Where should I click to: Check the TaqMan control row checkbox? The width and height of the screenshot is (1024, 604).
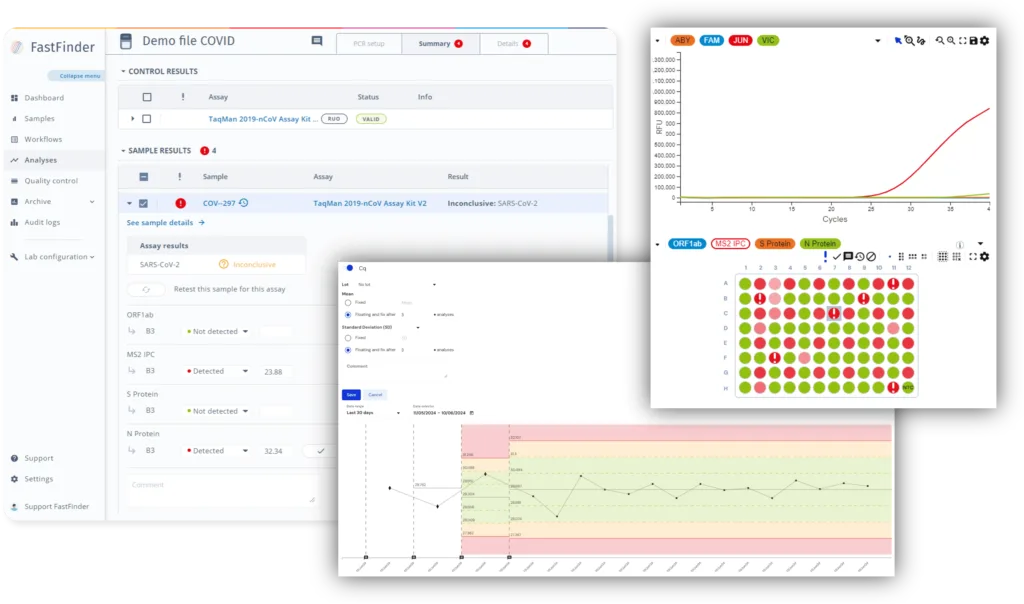tap(147, 119)
